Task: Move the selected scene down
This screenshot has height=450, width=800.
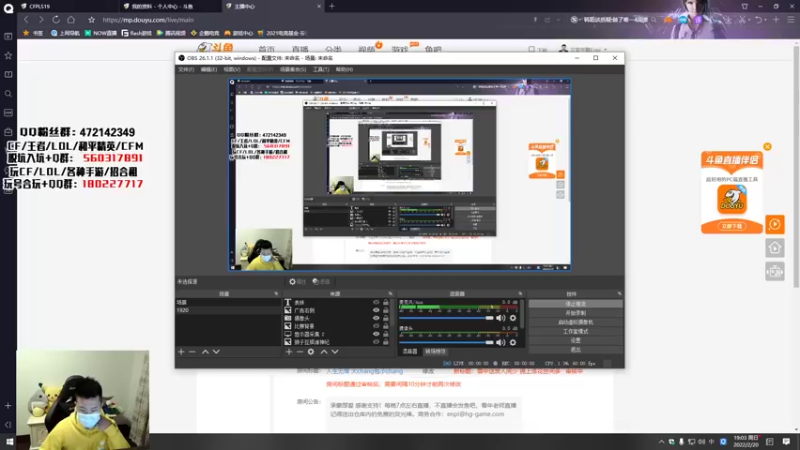Action: pos(216,352)
